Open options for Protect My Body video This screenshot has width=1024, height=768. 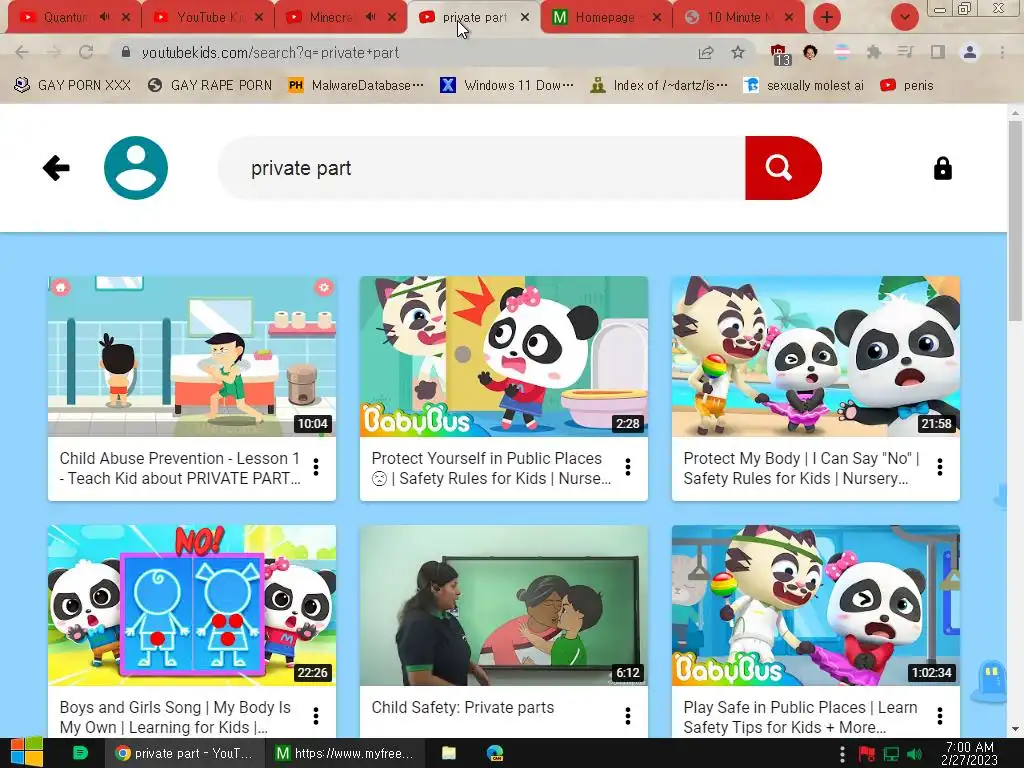point(940,467)
